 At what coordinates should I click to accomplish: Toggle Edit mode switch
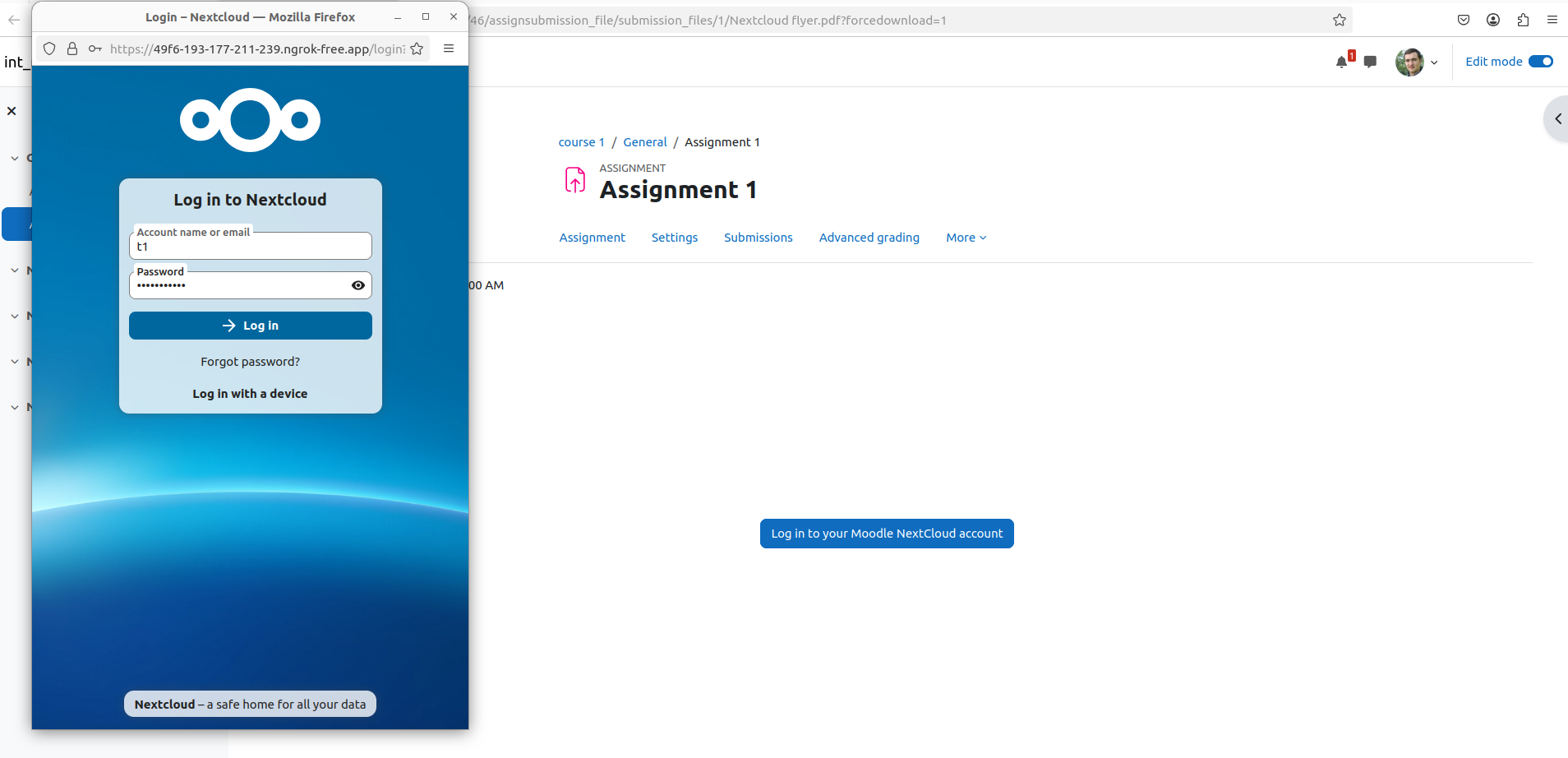[x=1541, y=62]
